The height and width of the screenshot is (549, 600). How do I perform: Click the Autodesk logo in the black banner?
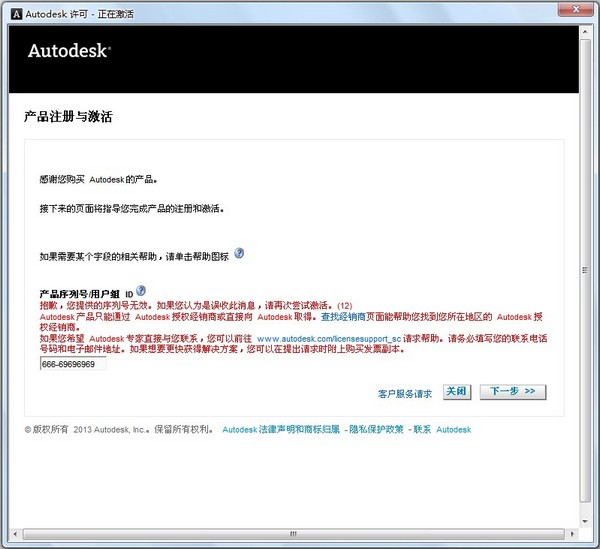69,51
